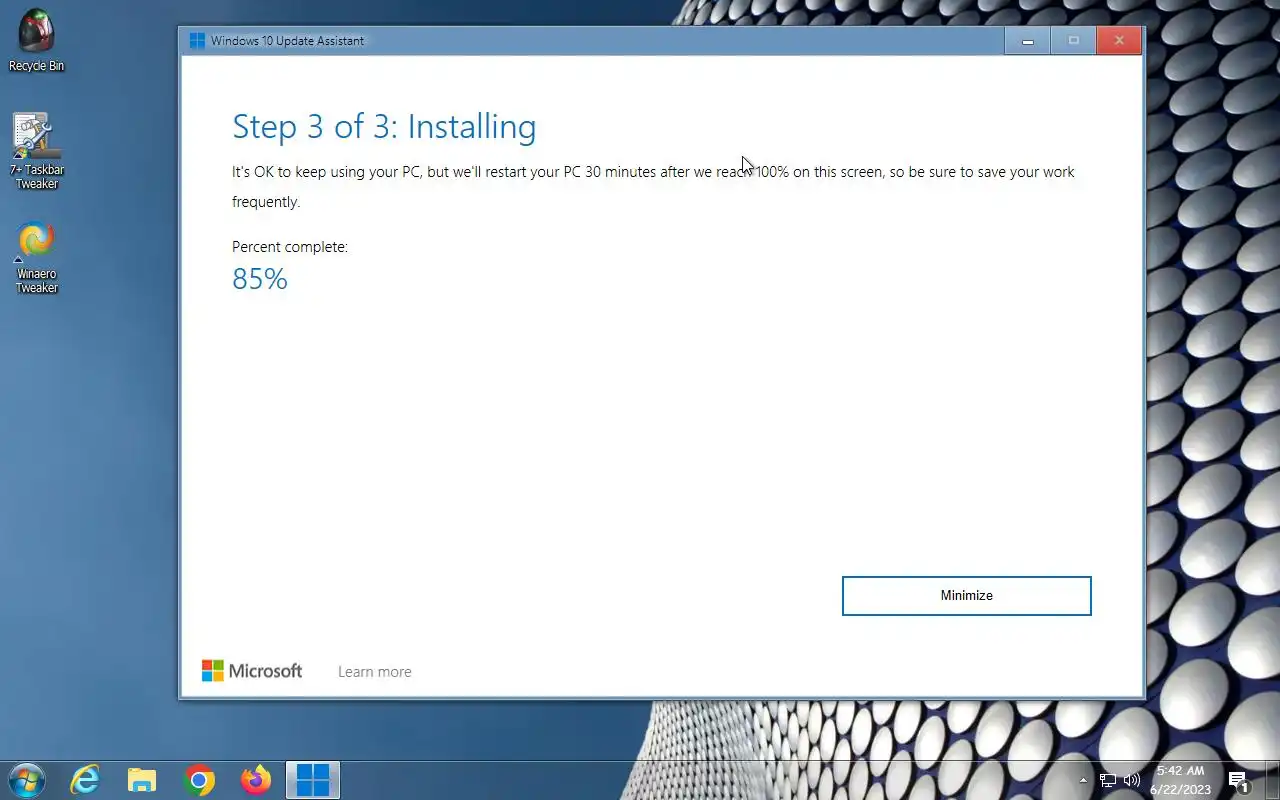Open the Windows Start orb
The width and height of the screenshot is (1280, 800).
pos(27,780)
